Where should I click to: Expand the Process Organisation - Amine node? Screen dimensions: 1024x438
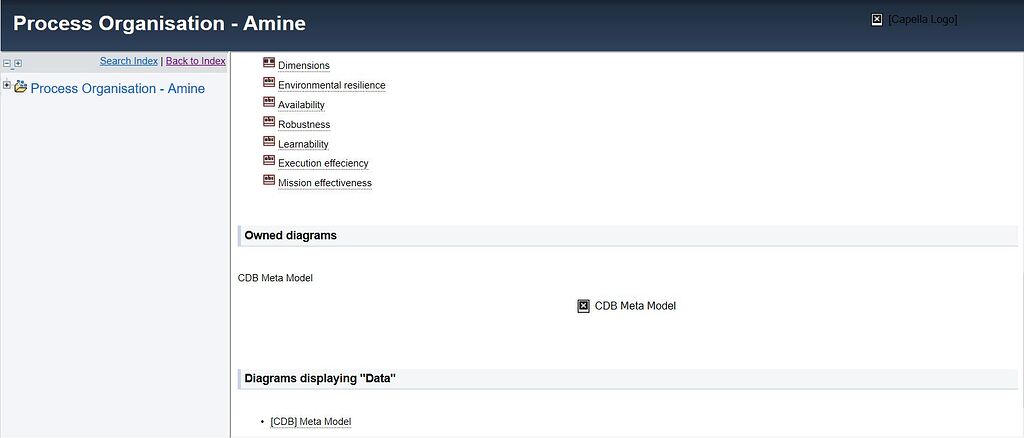coord(7,85)
